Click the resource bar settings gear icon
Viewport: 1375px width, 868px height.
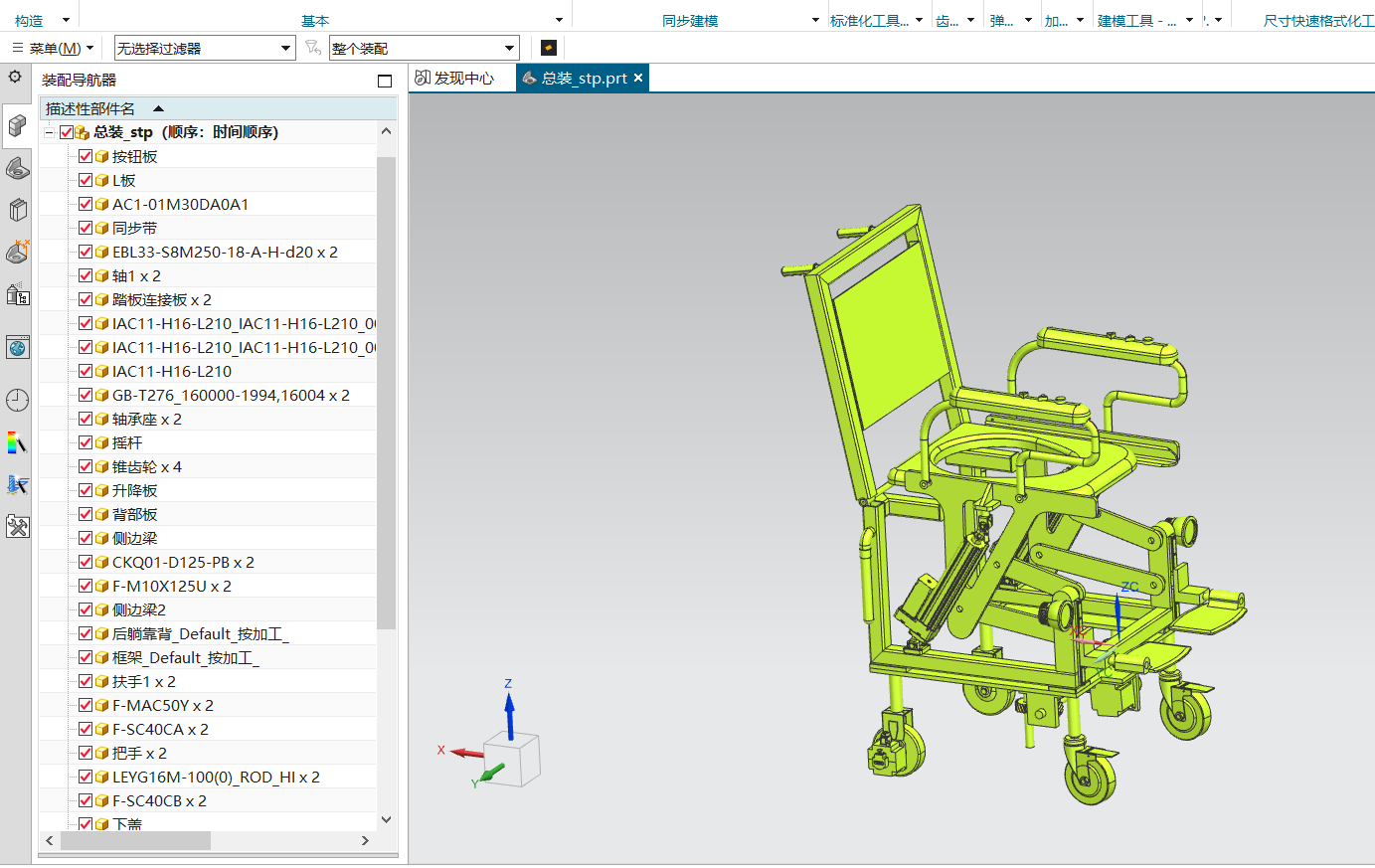pos(15,77)
